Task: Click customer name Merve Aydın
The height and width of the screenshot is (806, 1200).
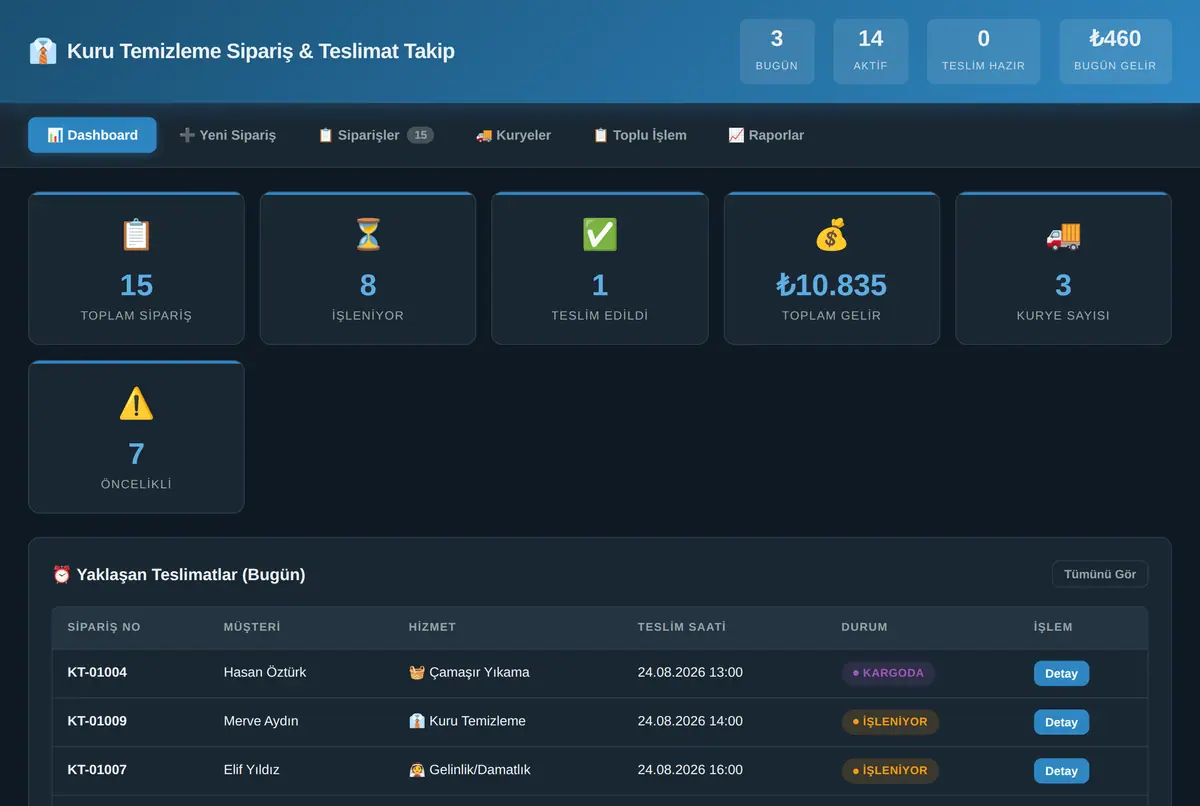Action: (261, 721)
